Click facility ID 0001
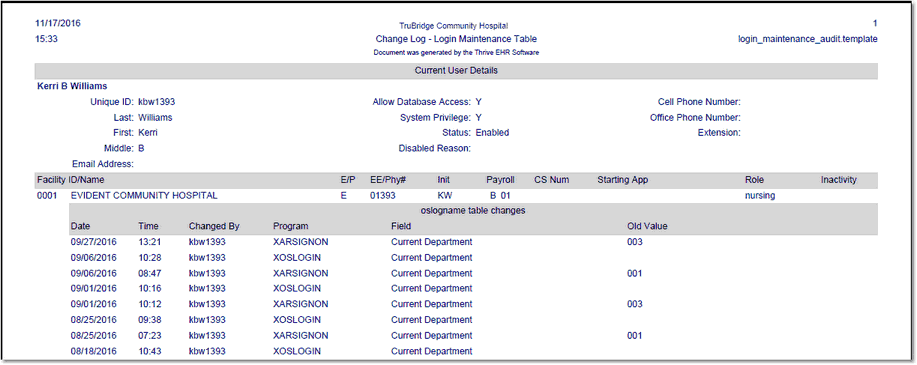The height and width of the screenshot is (365, 917). [47, 196]
